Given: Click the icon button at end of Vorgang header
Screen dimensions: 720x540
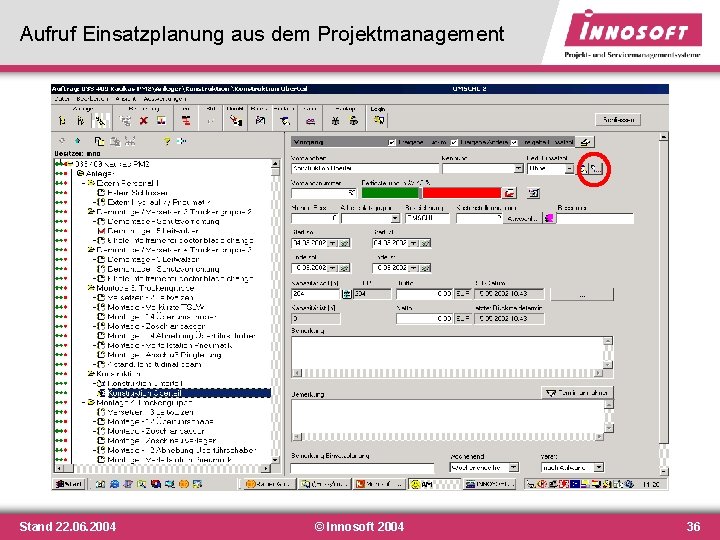Looking at the screenshot, I should point(585,142).
